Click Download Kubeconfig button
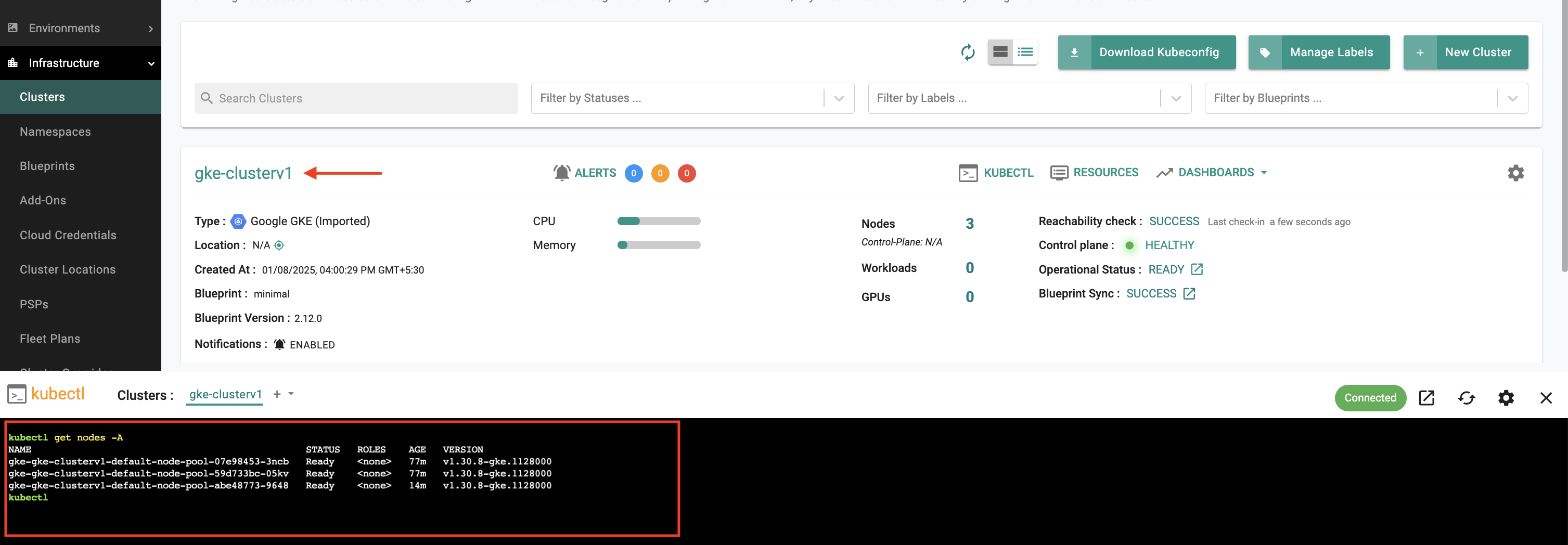The width and height of the screenshot is (1568, 545). tap(1146, 53)
